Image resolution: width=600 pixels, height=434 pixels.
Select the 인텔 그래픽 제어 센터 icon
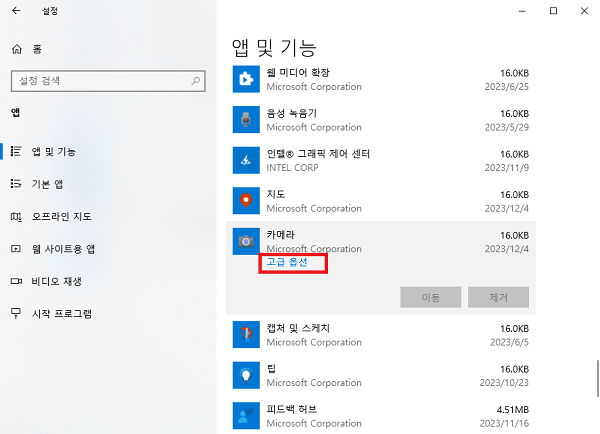(x=246, y=160)
